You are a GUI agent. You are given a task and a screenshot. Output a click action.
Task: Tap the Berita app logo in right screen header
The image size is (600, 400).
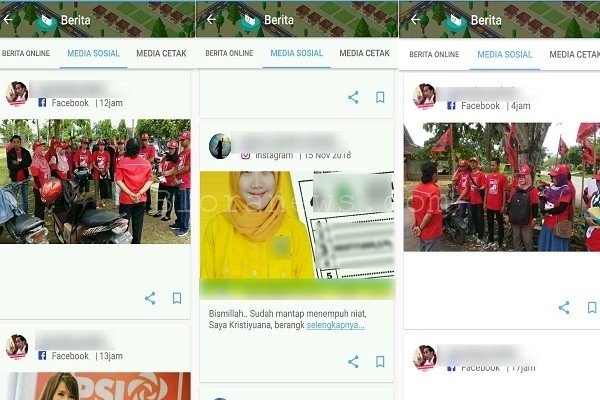pos(457,22)
